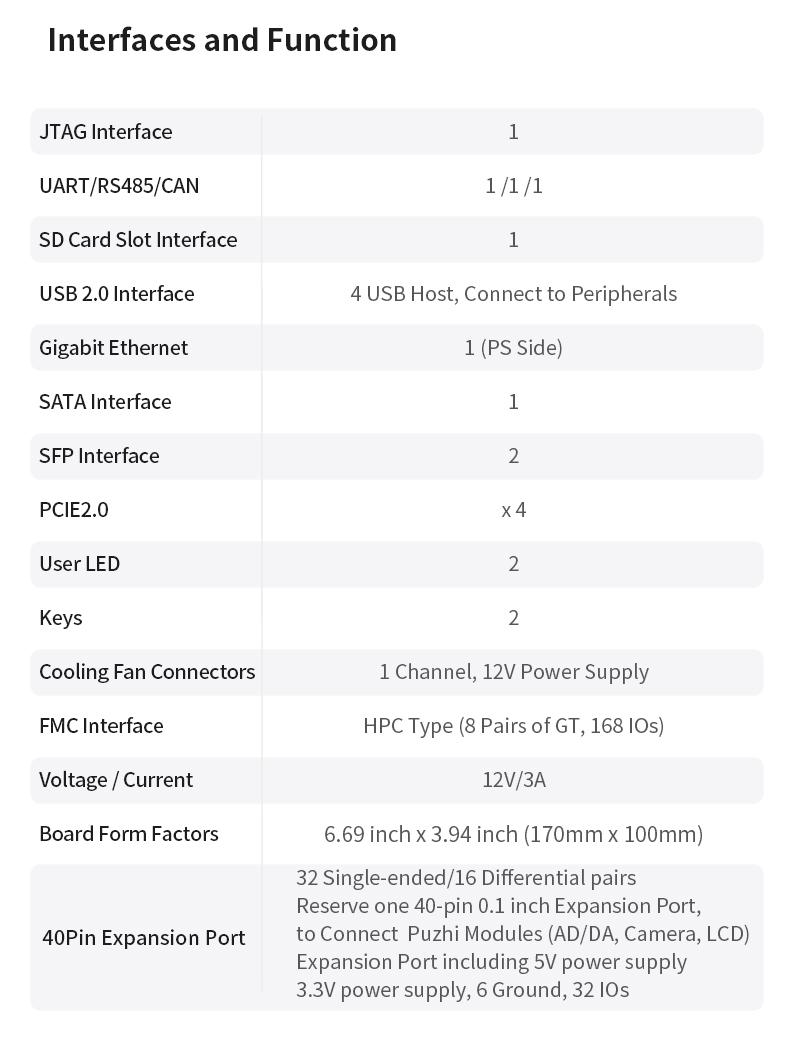Select the 40Pin Expansion Port label
790x1046 pixels.
[143, 938]
